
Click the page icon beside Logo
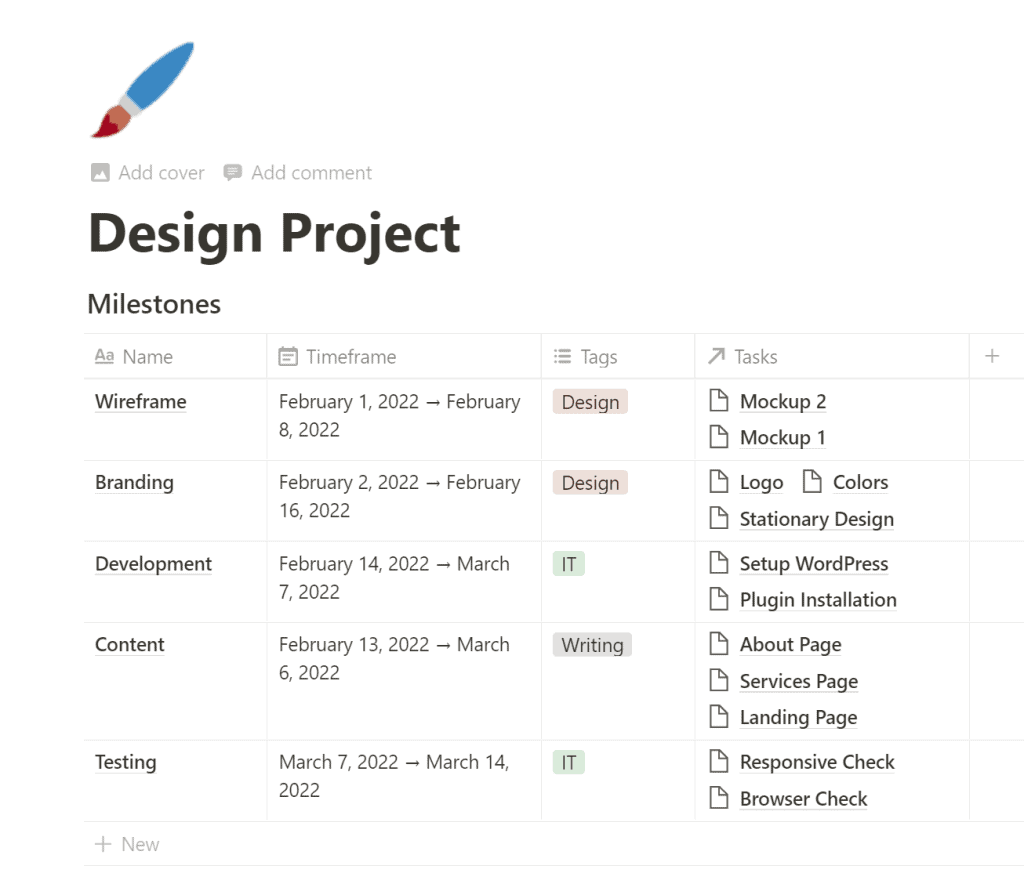720,482
